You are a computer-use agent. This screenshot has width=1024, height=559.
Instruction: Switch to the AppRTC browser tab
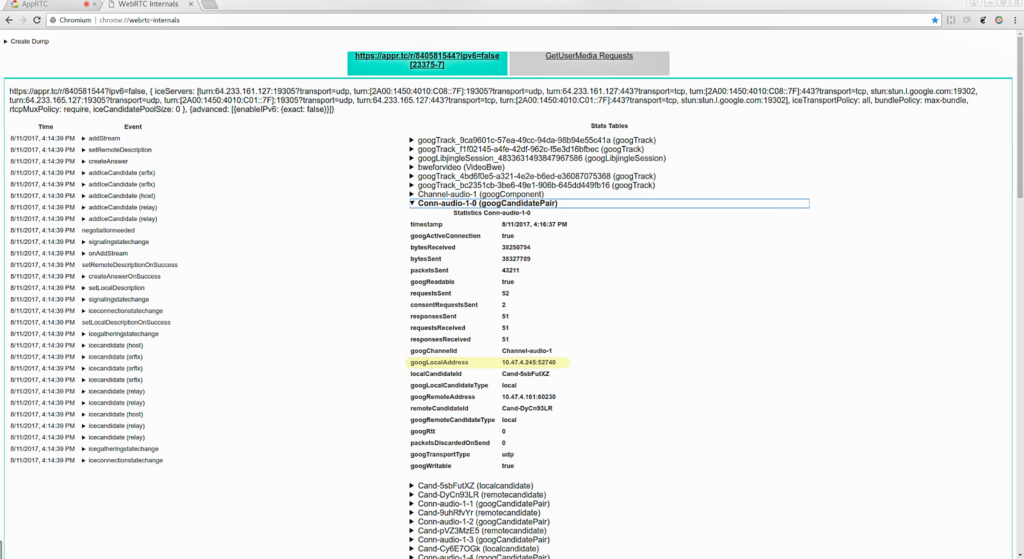[40, 5]
